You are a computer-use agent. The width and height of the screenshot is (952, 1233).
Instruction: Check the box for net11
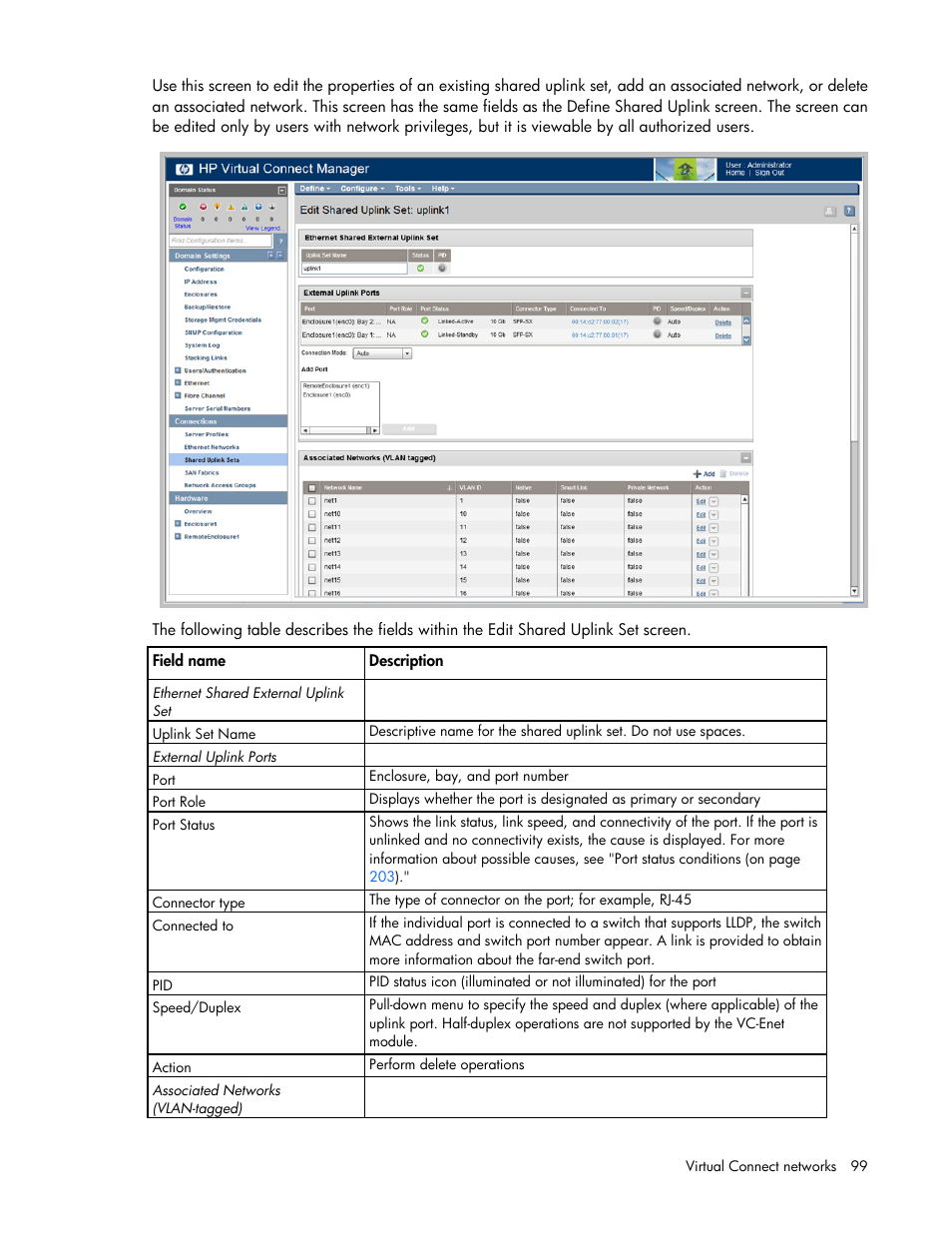coord(311,527)
